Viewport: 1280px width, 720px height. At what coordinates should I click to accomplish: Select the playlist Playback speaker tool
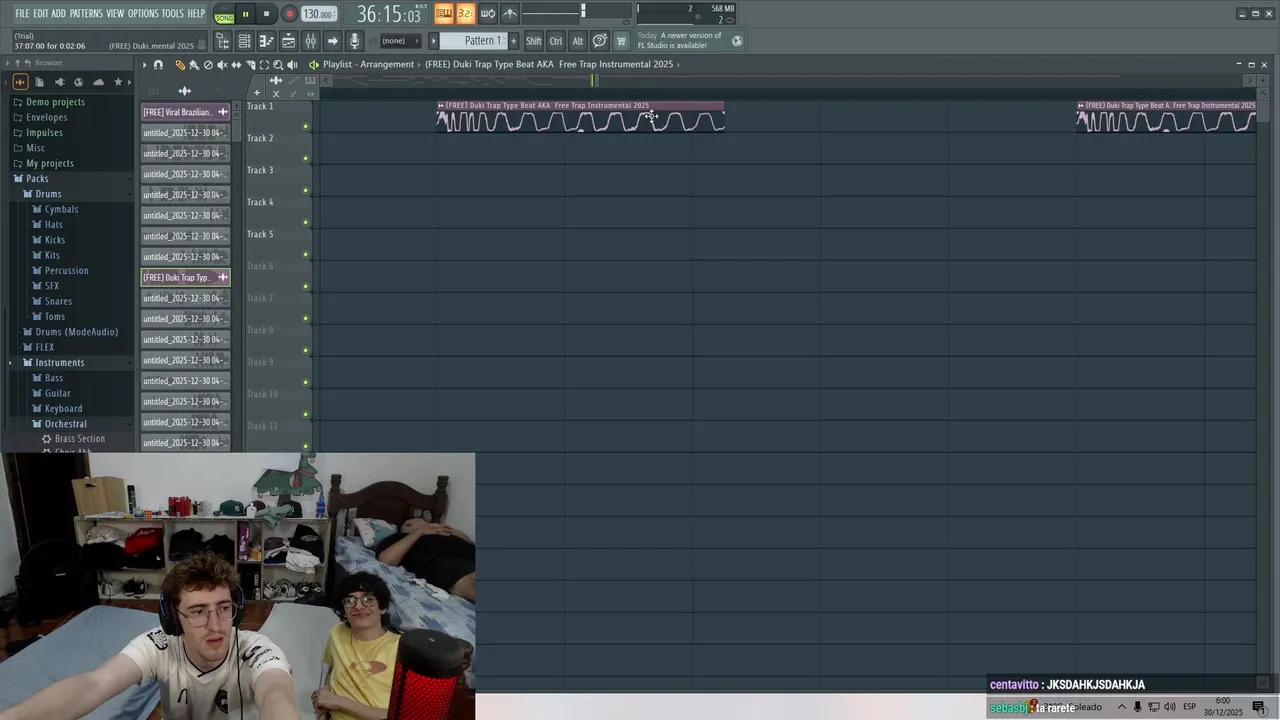(292, 64)
